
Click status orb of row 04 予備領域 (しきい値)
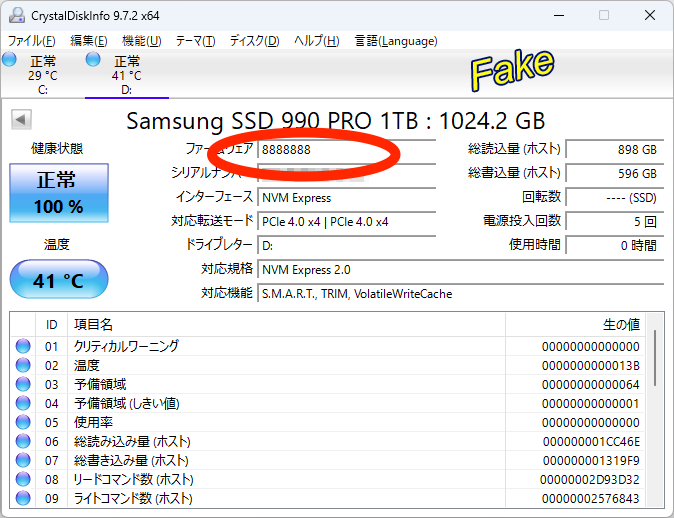(x=23, y=403)
